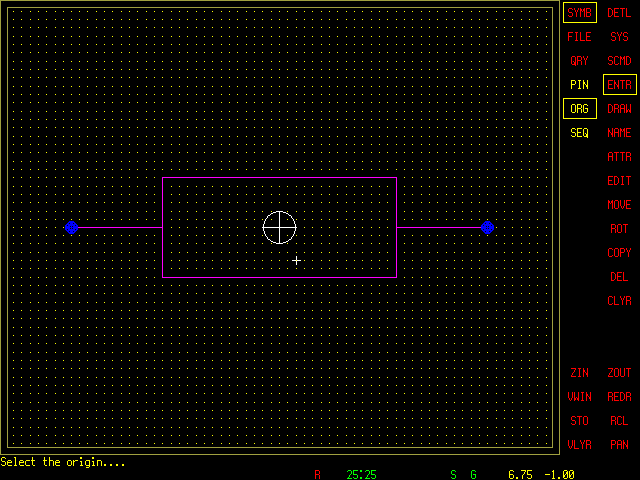This screenshot has height=480, width=640.
Task: Click the right magenta pin wire
Action: [439, 227]
